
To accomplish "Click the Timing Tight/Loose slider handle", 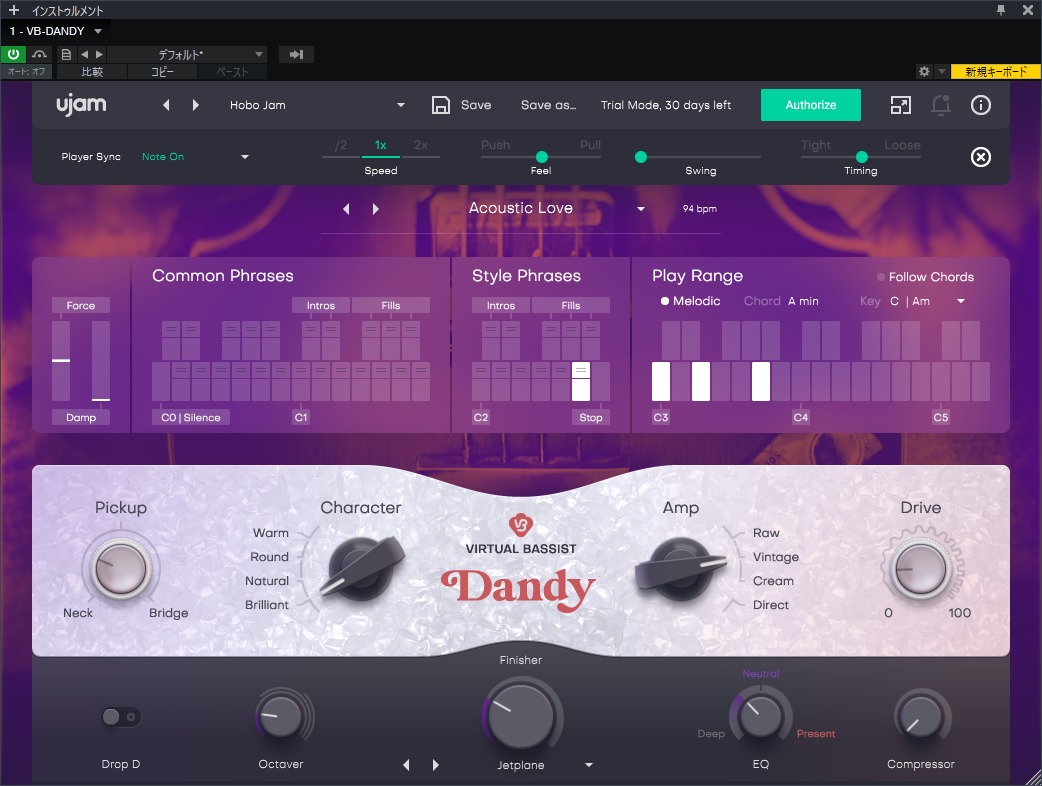I will click(x=862, y=157).
